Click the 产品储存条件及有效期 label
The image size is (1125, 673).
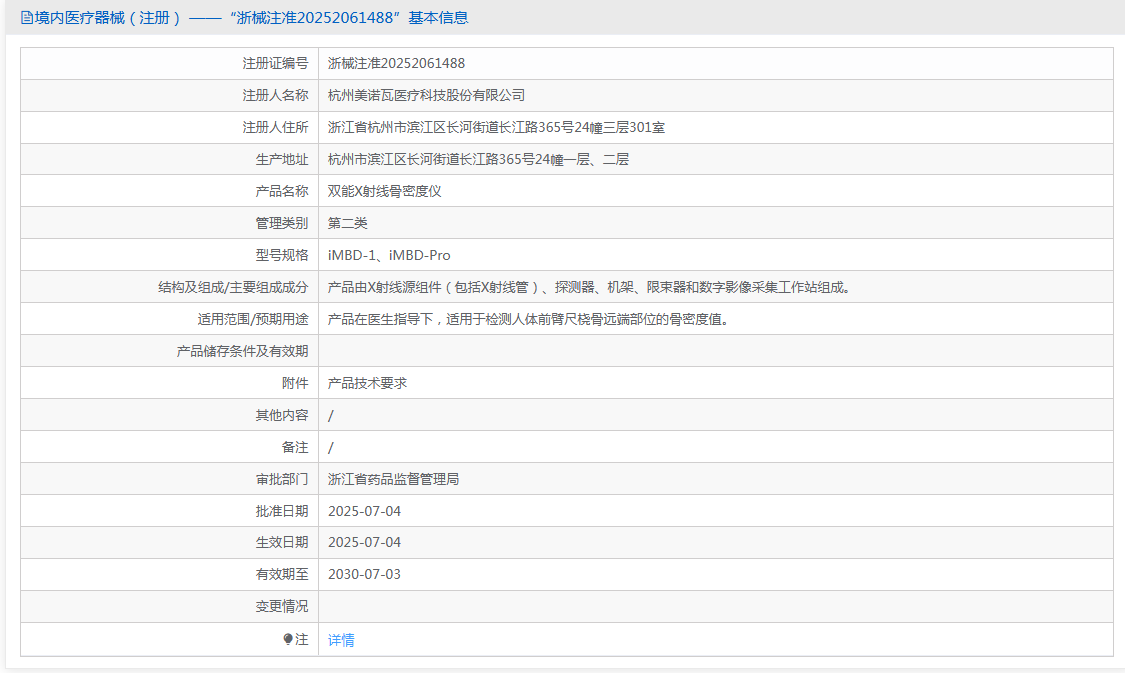point(243,351)
